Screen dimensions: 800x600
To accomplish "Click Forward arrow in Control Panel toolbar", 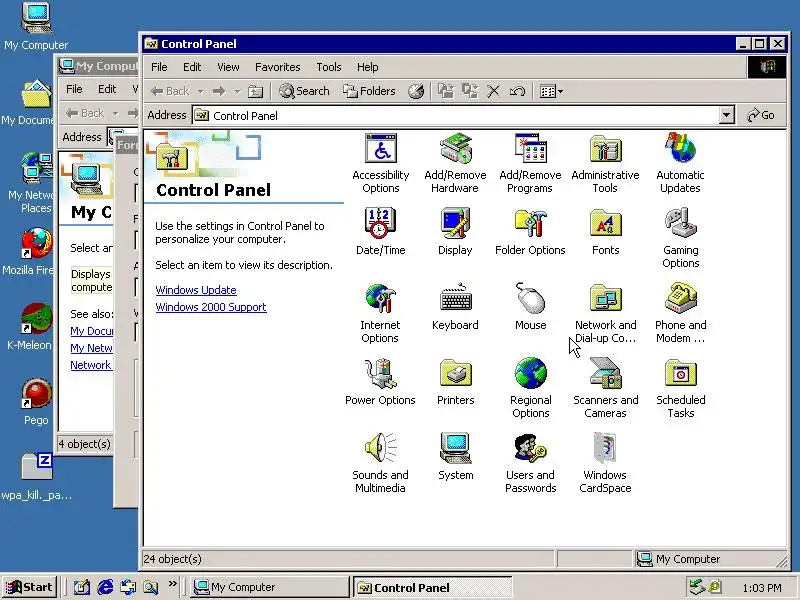I will 219,91.
